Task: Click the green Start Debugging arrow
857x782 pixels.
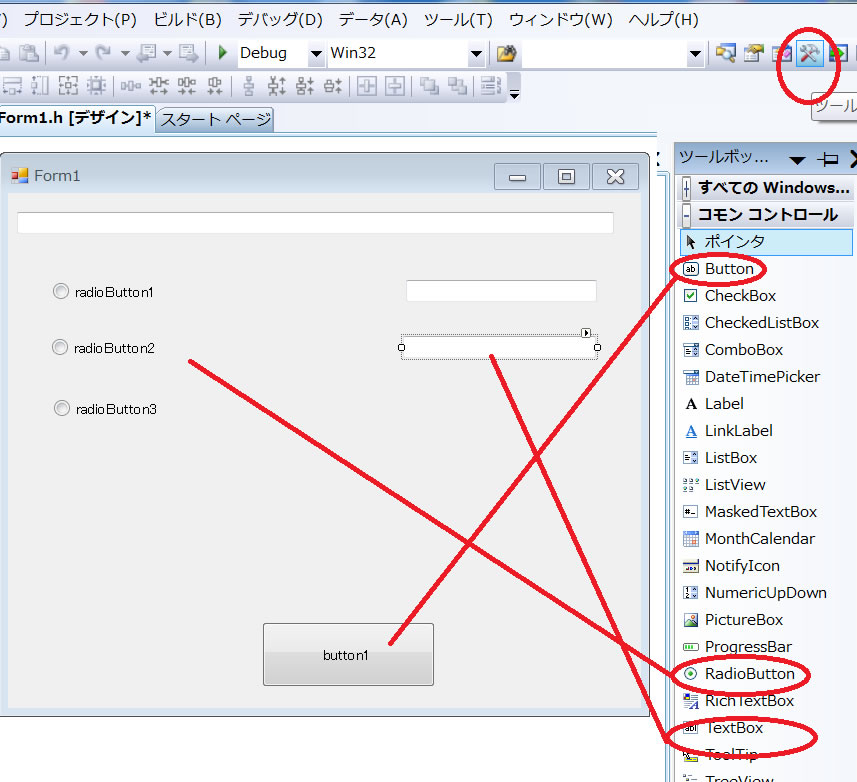Action: tap(223, 53)
